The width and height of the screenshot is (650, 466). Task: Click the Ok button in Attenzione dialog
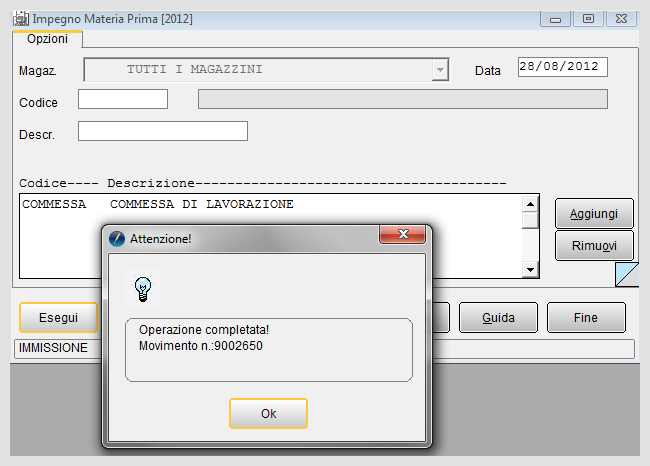268,413
